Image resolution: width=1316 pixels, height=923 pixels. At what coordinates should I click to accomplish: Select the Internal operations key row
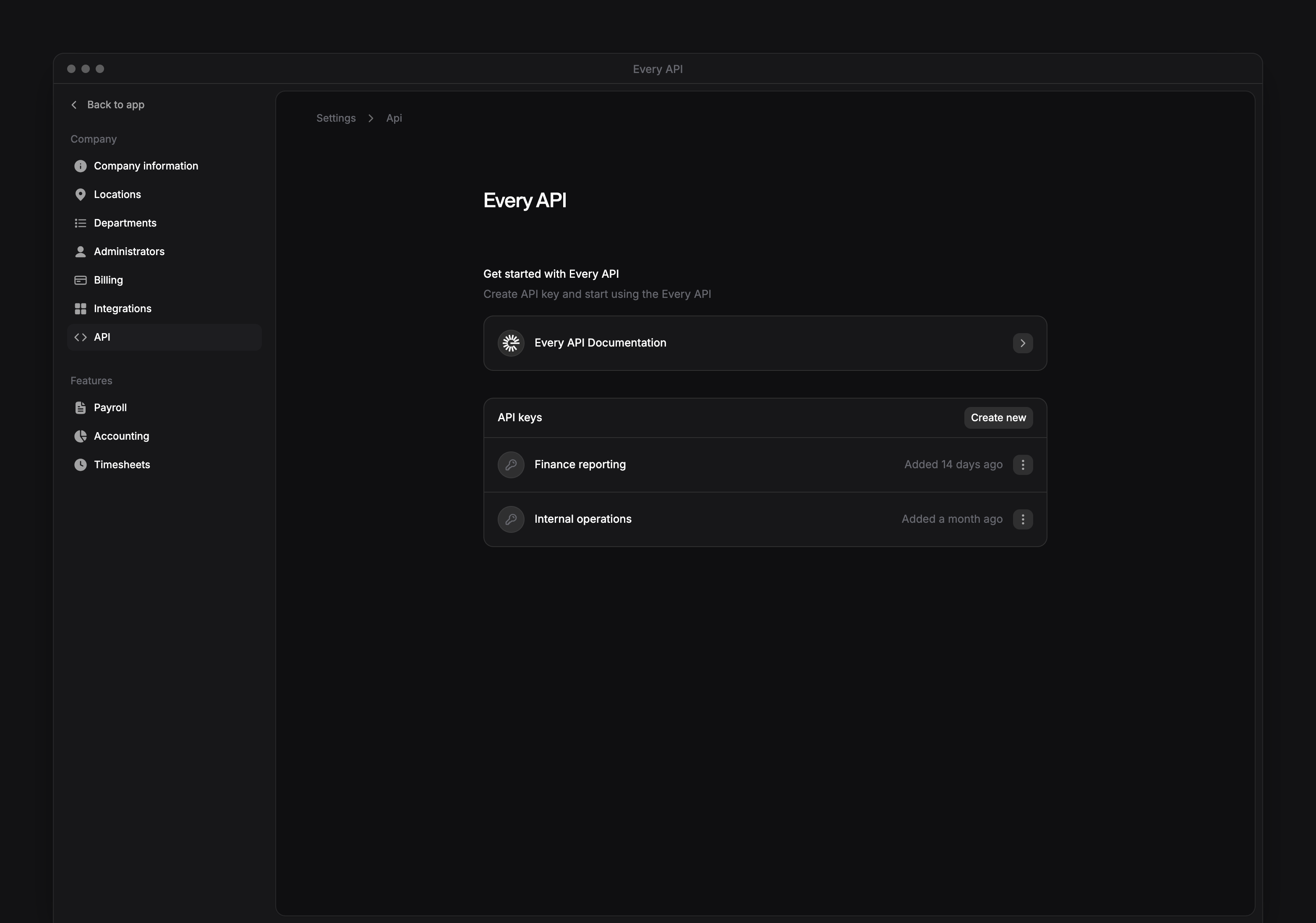[765, 519]
